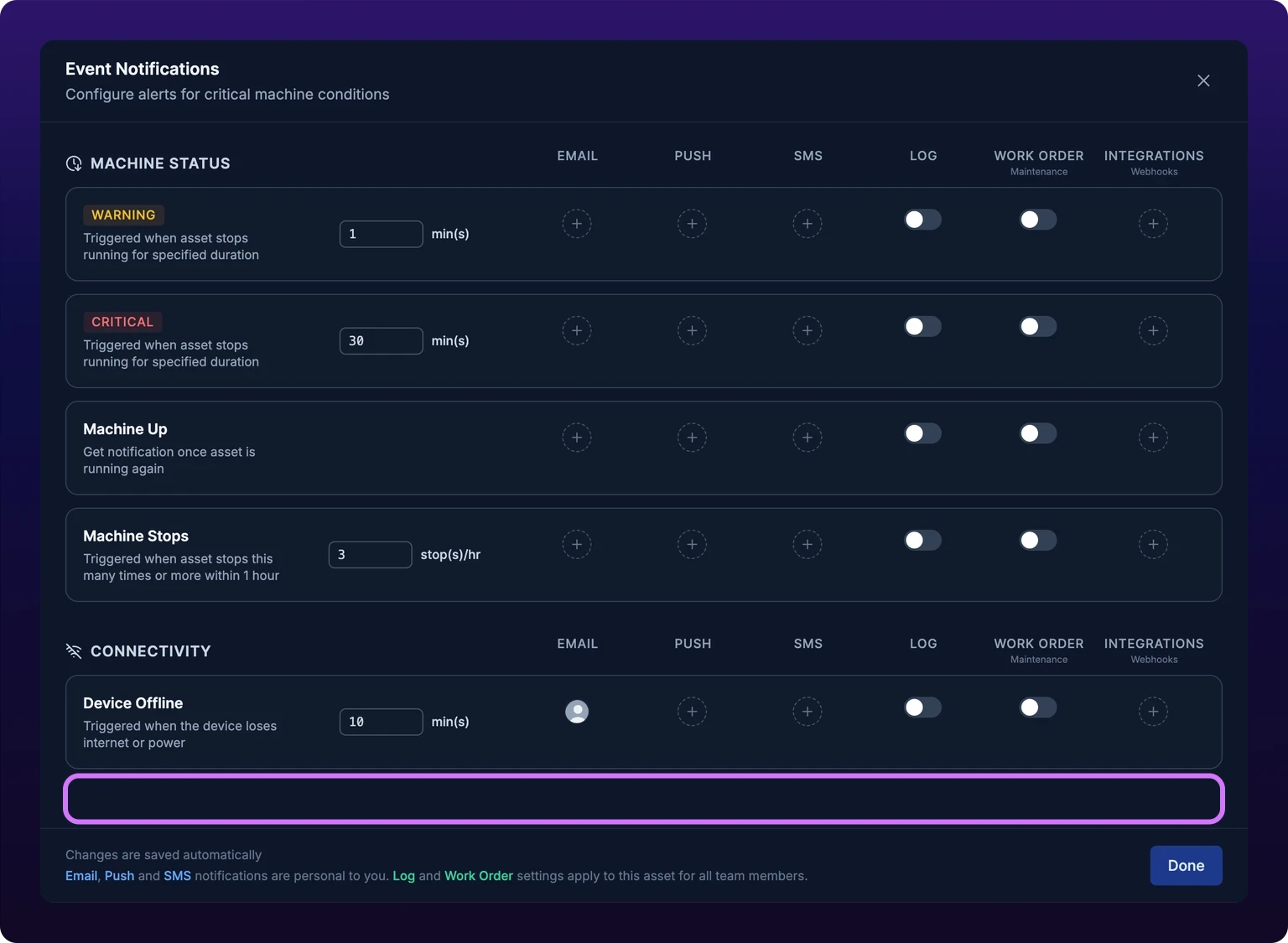Turn on Log for Machine Up
The height and width of the screenshot is (943, 1288).
click(922, 433)
